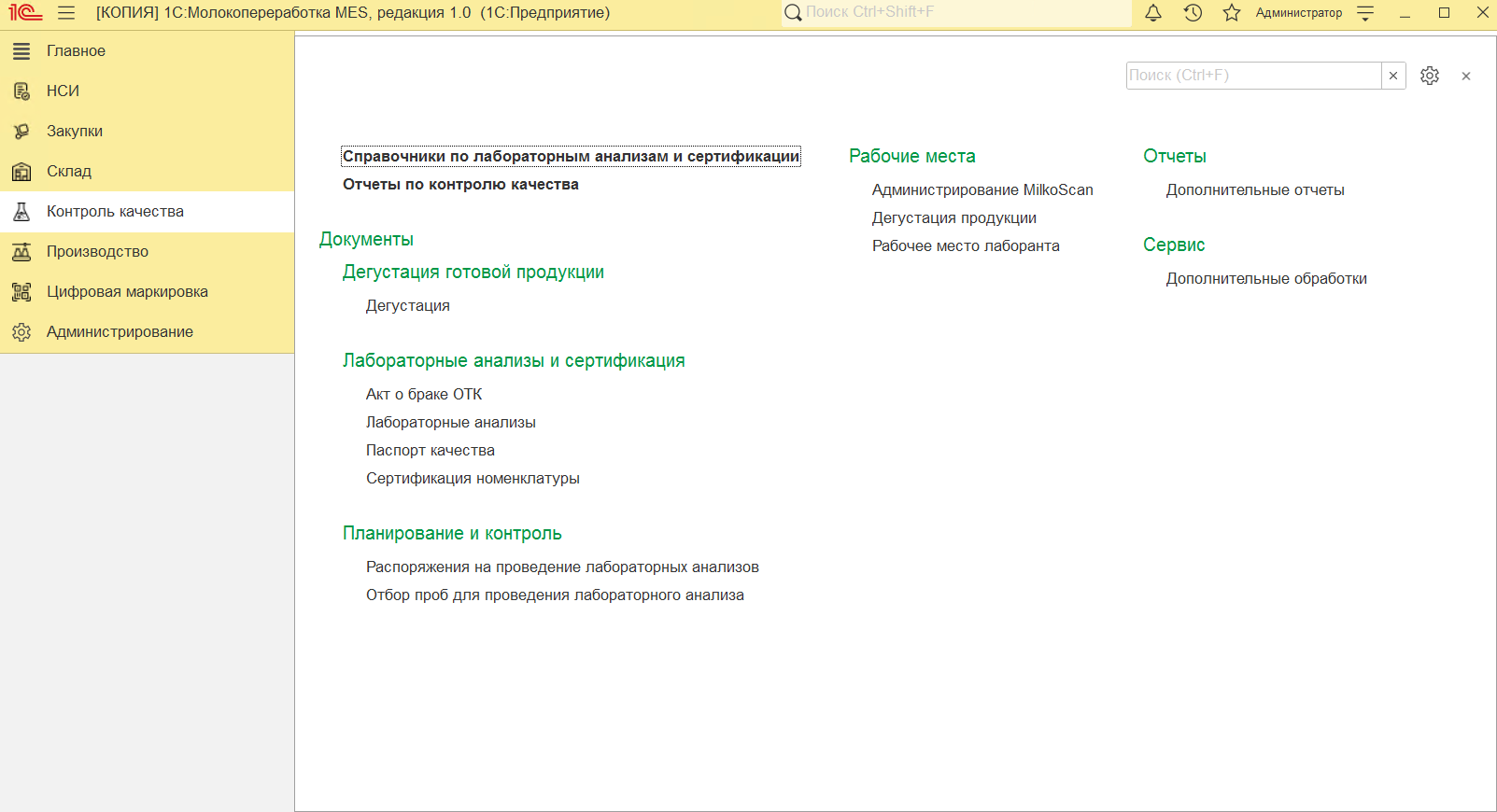Image resolution: width=1497 pixels, height=812 pixels.
Task: Click the 1C logo icon
Action: tap(25, 13)
